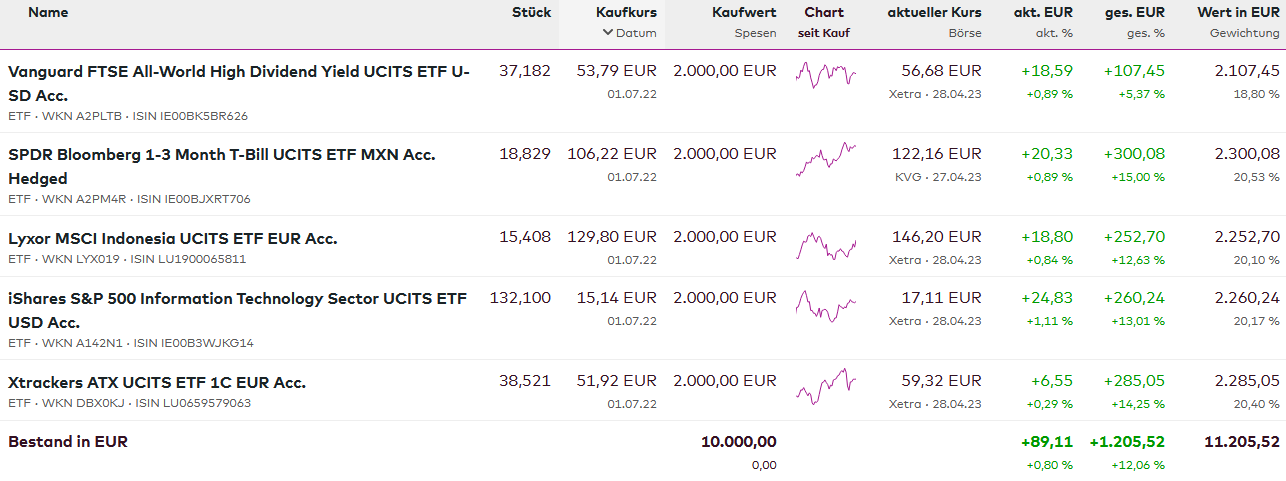Image resolution: width=1286 pixels, height=481 pixels.
Task: Click the Lyxor Indonesia sparkline chart
Action: click(x=825, y=245)
